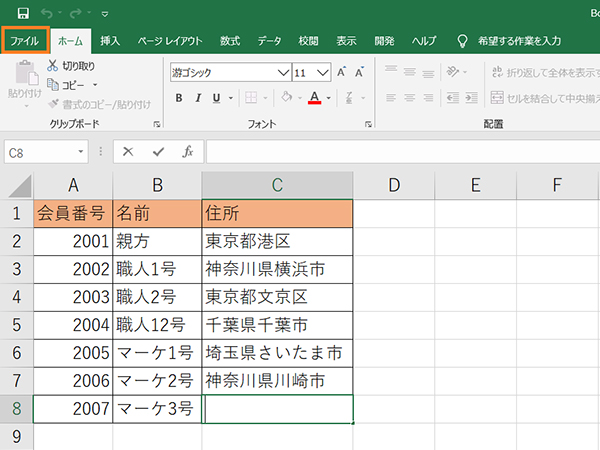The width and height of the screenshot is (600, 450).
Task: Click the red font color A button
Action: point(314,98)
